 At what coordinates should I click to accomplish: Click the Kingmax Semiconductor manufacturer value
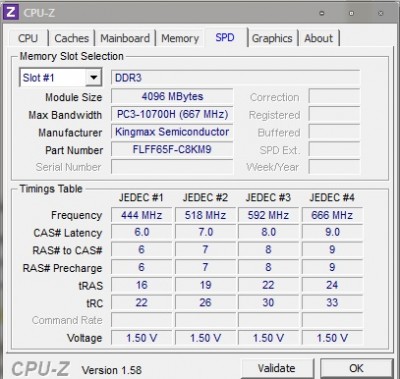pos(172,132)
